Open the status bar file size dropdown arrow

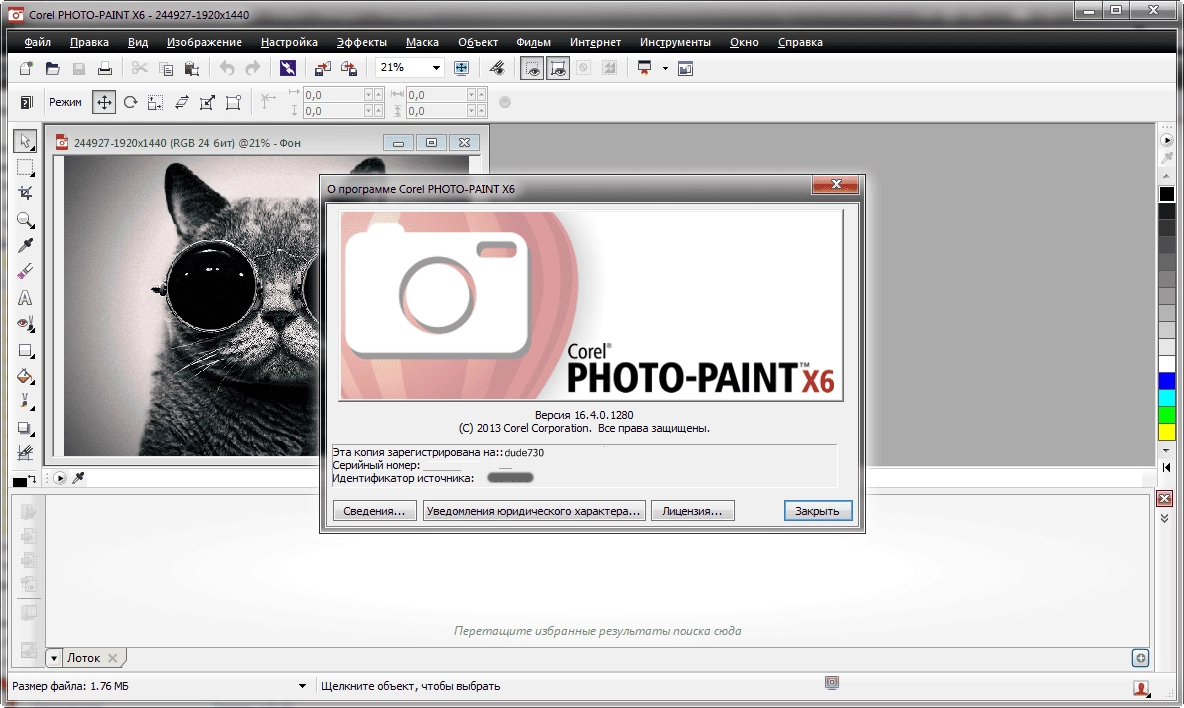[x=302, y=686]
